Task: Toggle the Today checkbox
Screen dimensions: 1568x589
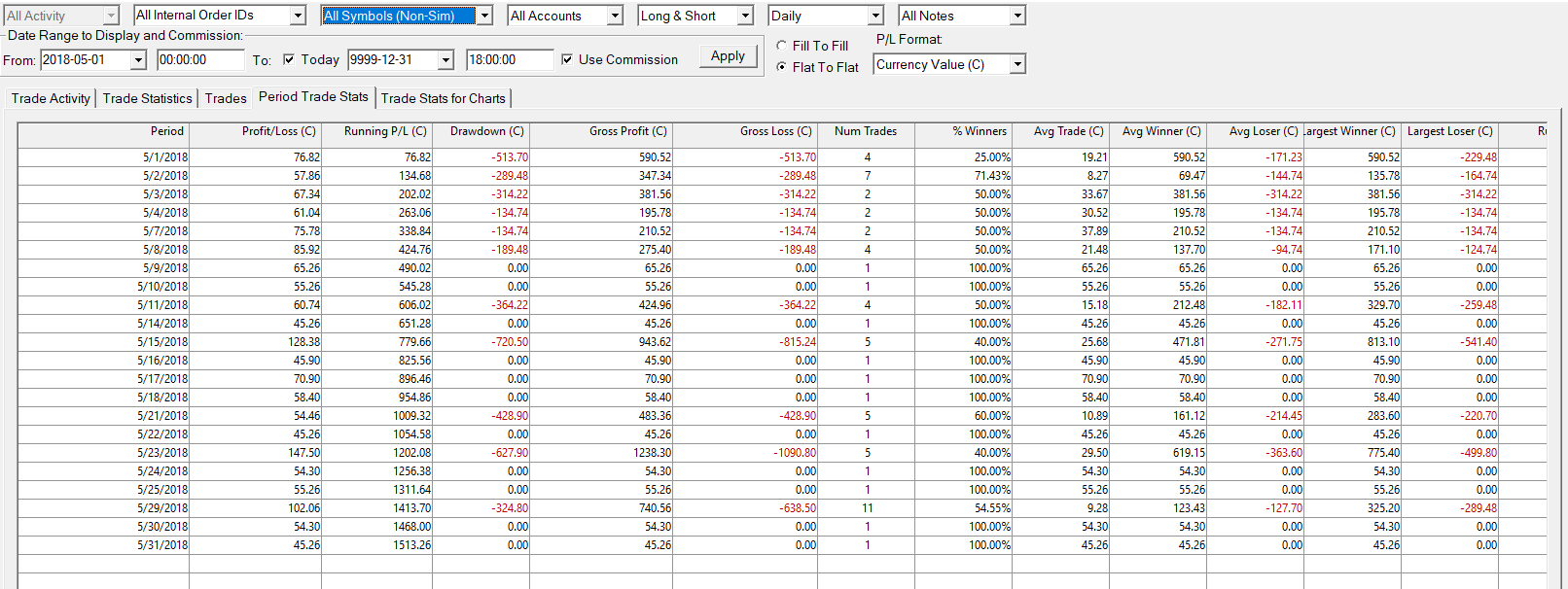Action: click(289, 59)
